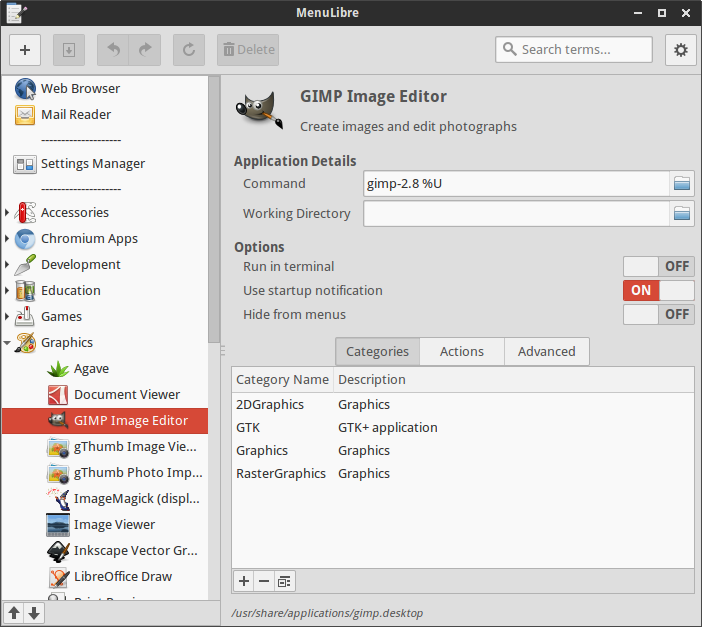Add a category with plus button
Image resolution: width=702 pixels, height=627 pixels.
[x=244, y=581]
